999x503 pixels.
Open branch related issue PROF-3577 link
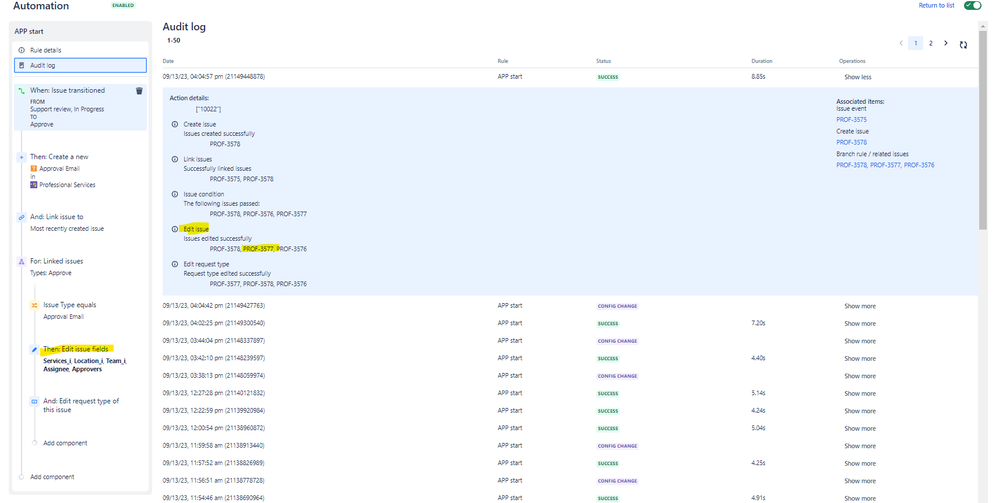click(x=886, y=165)
